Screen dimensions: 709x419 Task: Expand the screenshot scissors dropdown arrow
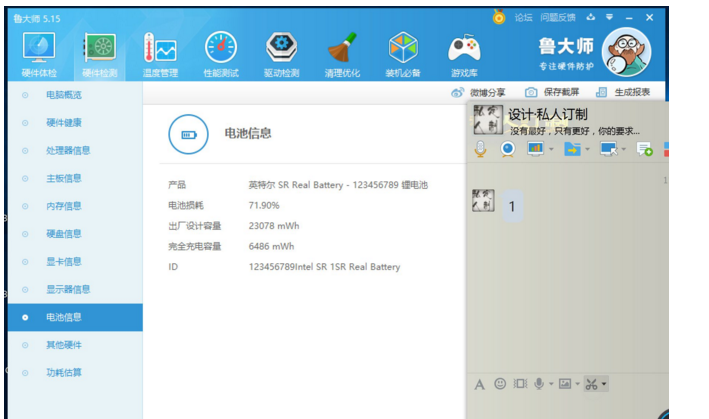tap(604, 384)
